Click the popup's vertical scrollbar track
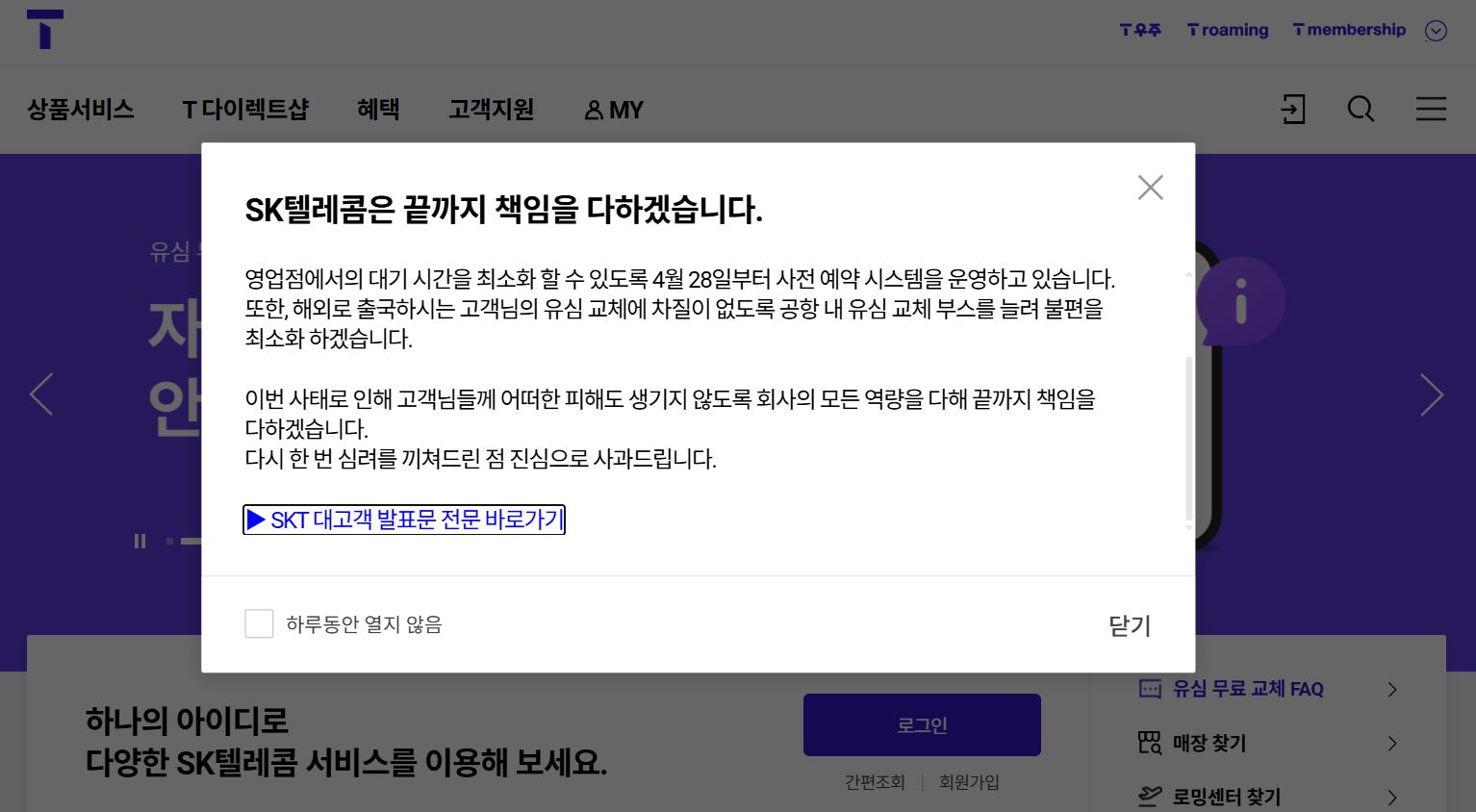 point(1189,443)
